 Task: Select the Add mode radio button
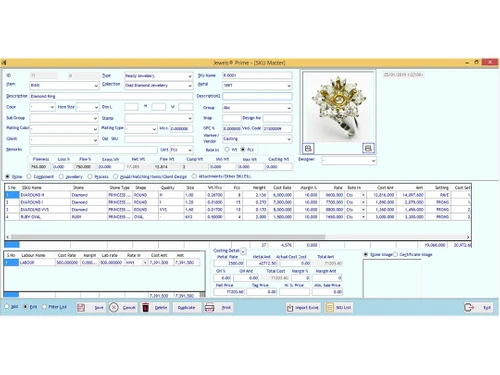point(7,306)
